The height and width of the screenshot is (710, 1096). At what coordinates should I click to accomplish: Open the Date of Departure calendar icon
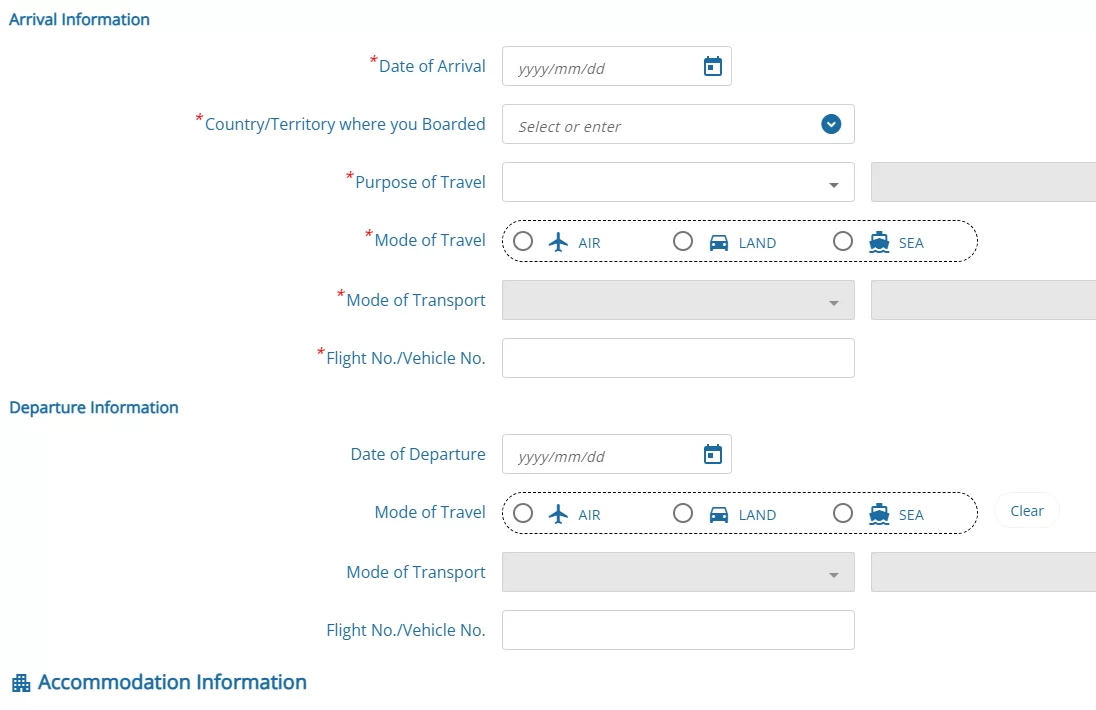pos(712,455)
